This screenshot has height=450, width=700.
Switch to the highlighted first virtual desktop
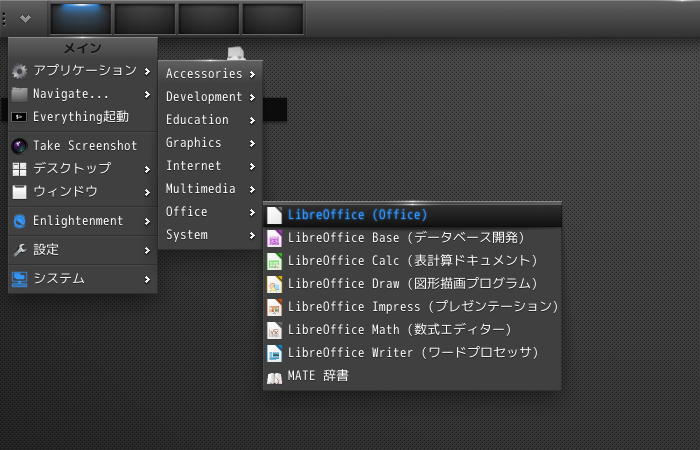pyautogui.click(x=81, y=19)
